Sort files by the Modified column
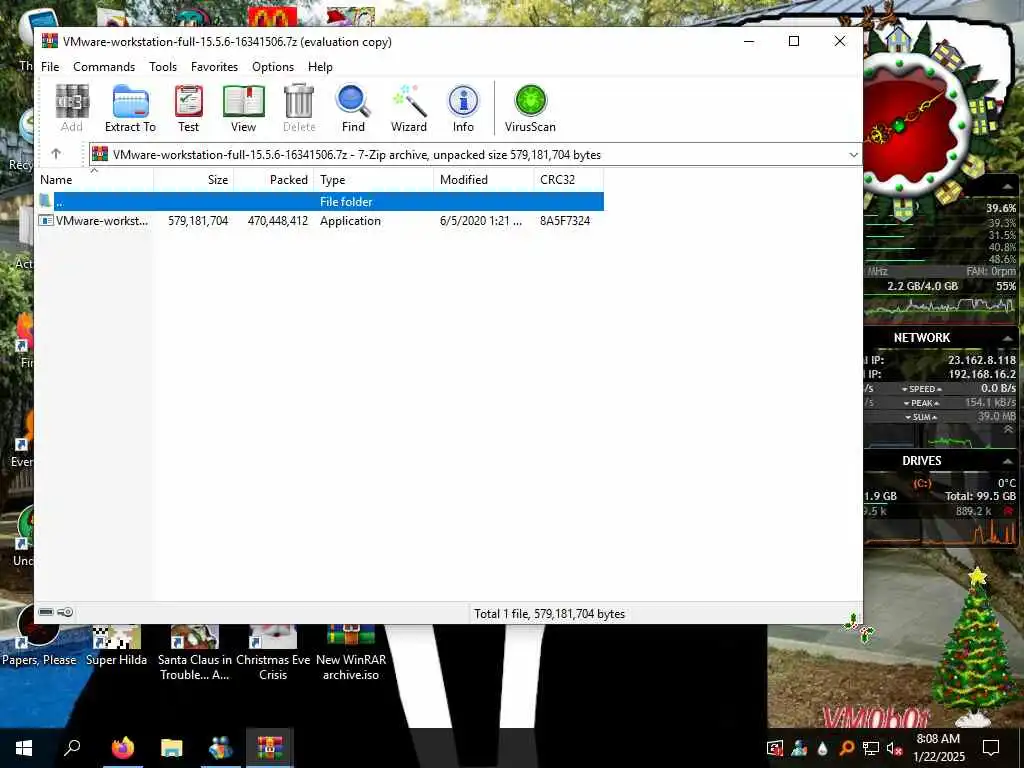This screenshot has width=1024, height=768. point(483,180)
